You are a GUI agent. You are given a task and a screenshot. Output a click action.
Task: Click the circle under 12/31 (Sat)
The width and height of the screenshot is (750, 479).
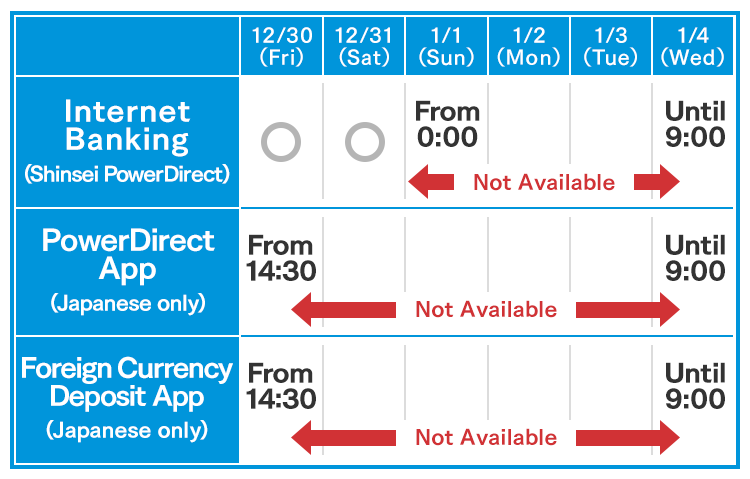365,142
